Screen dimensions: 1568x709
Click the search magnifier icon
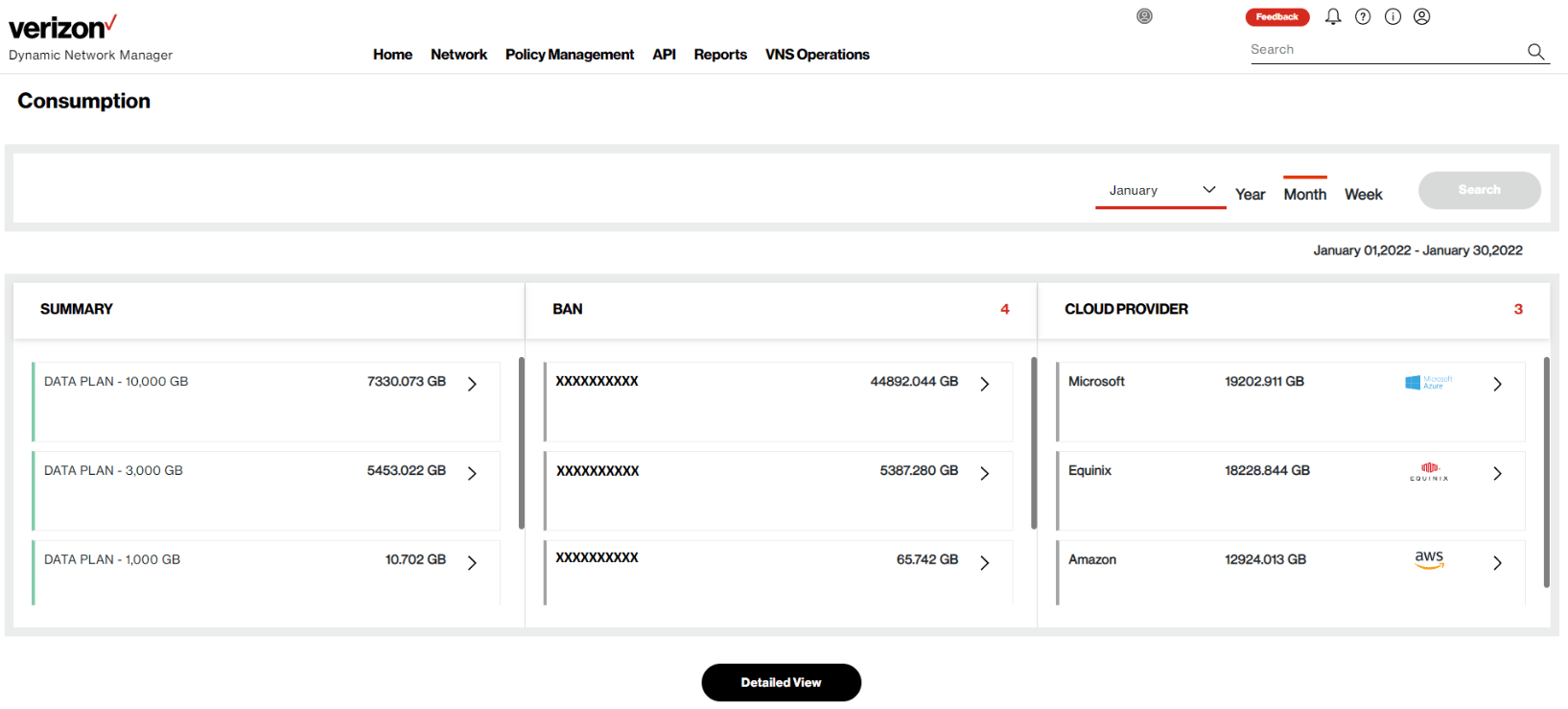1535,51
